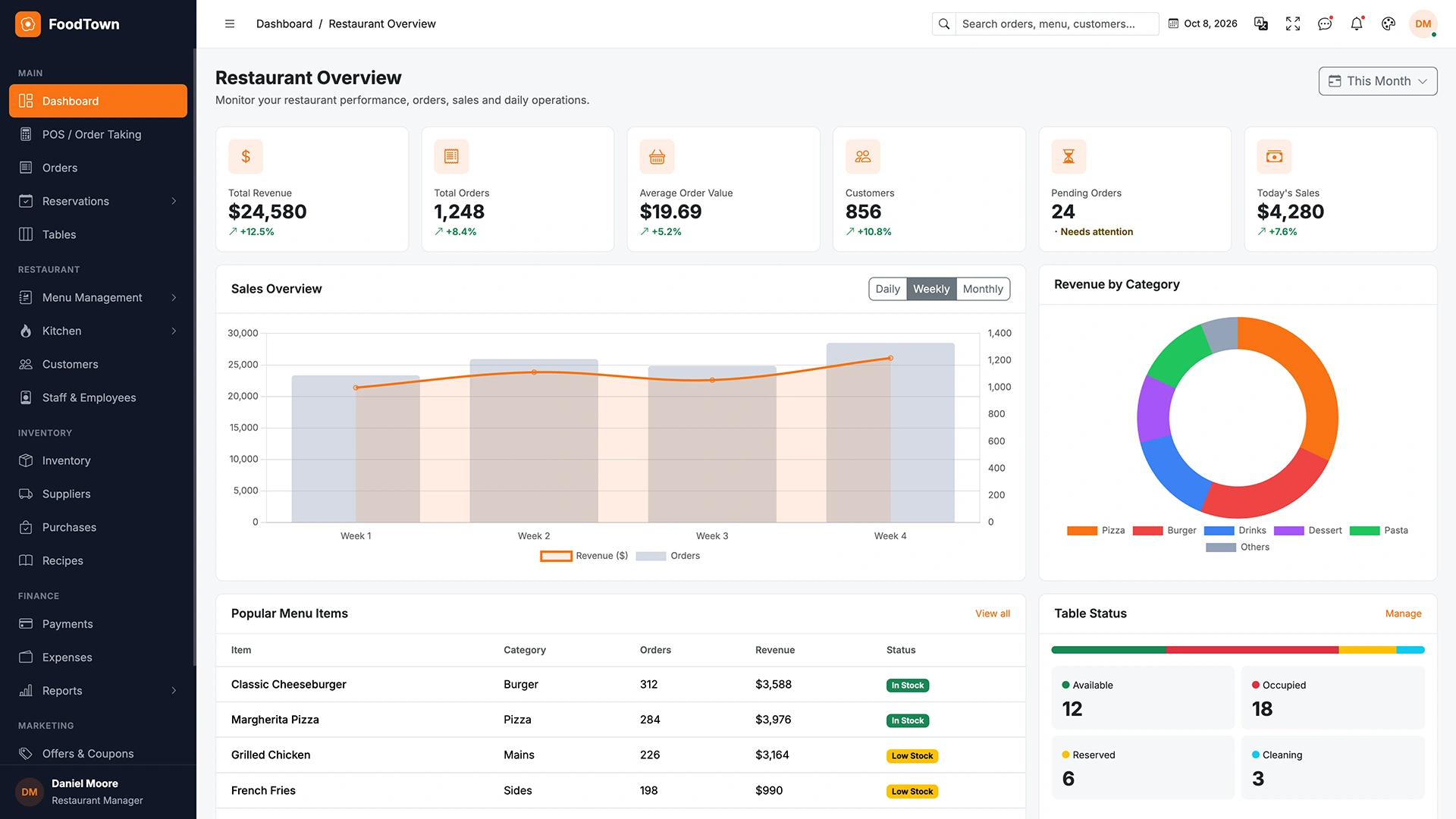
Task: Click the FoodTown logo icon
Action: [x=28, y=24]
